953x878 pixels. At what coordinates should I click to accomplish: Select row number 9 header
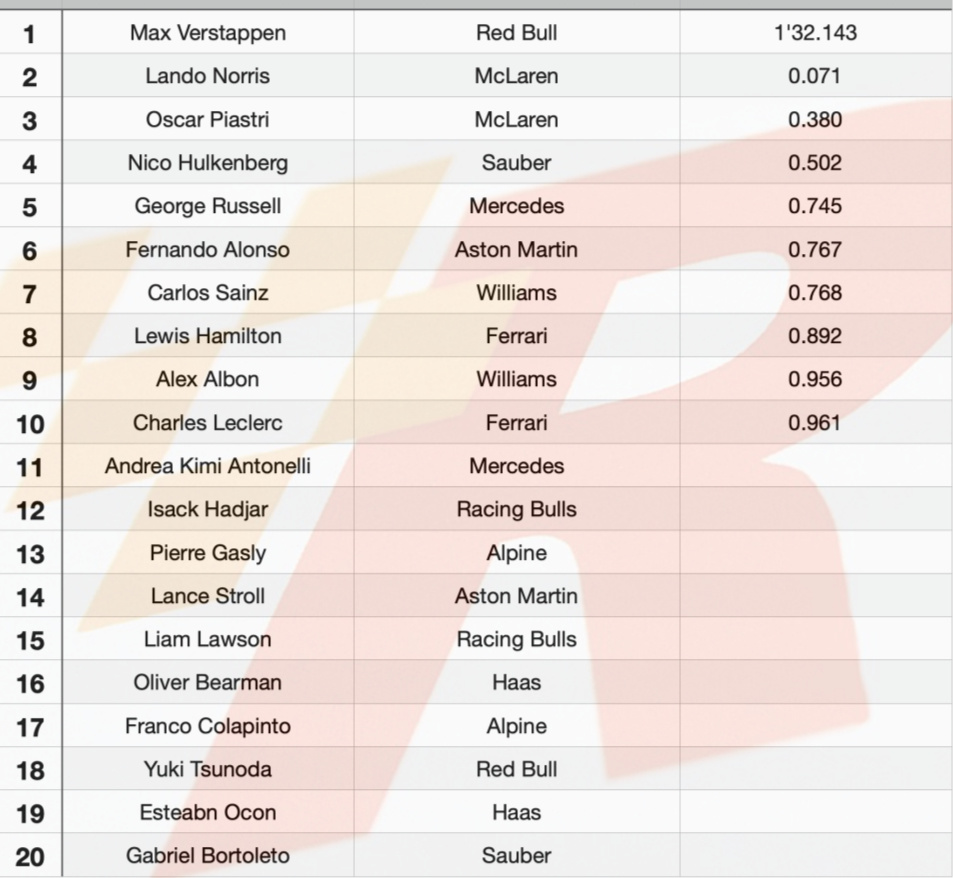point(30,380)
